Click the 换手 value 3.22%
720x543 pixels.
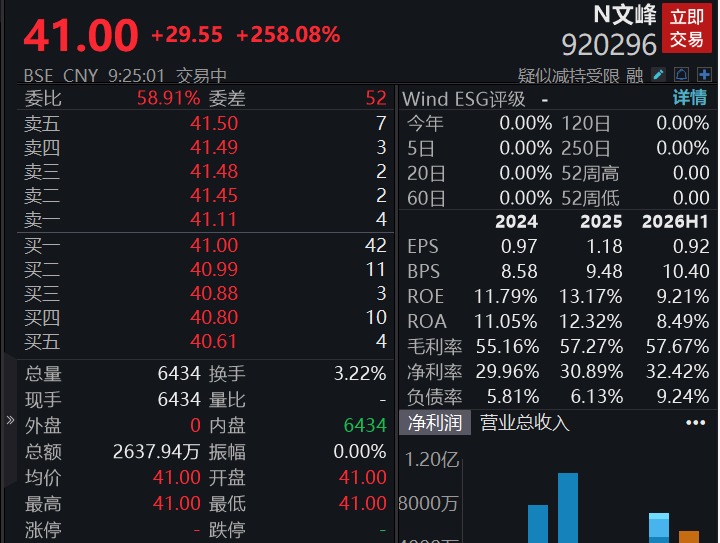360,373
